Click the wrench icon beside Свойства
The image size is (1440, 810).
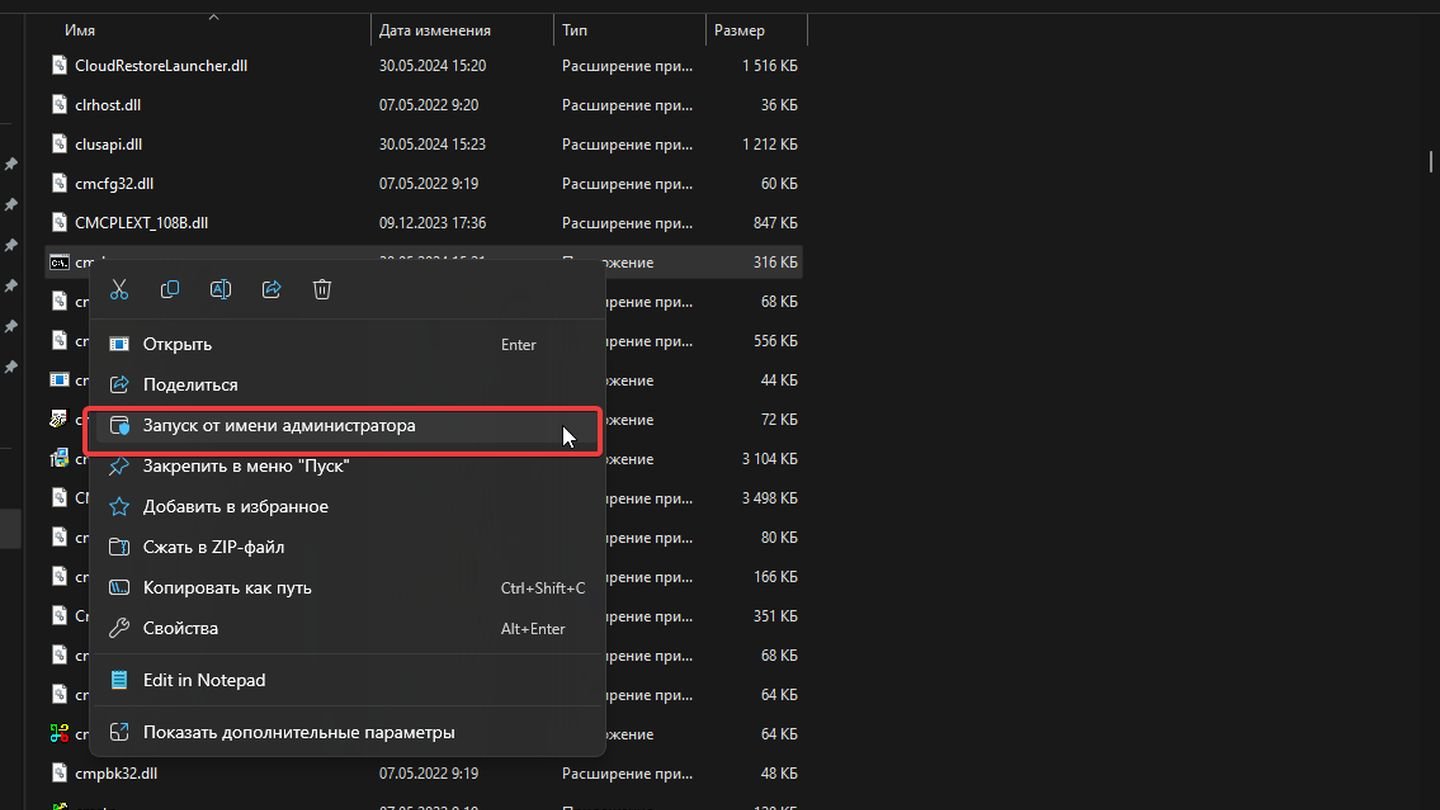tap(119, 629)
